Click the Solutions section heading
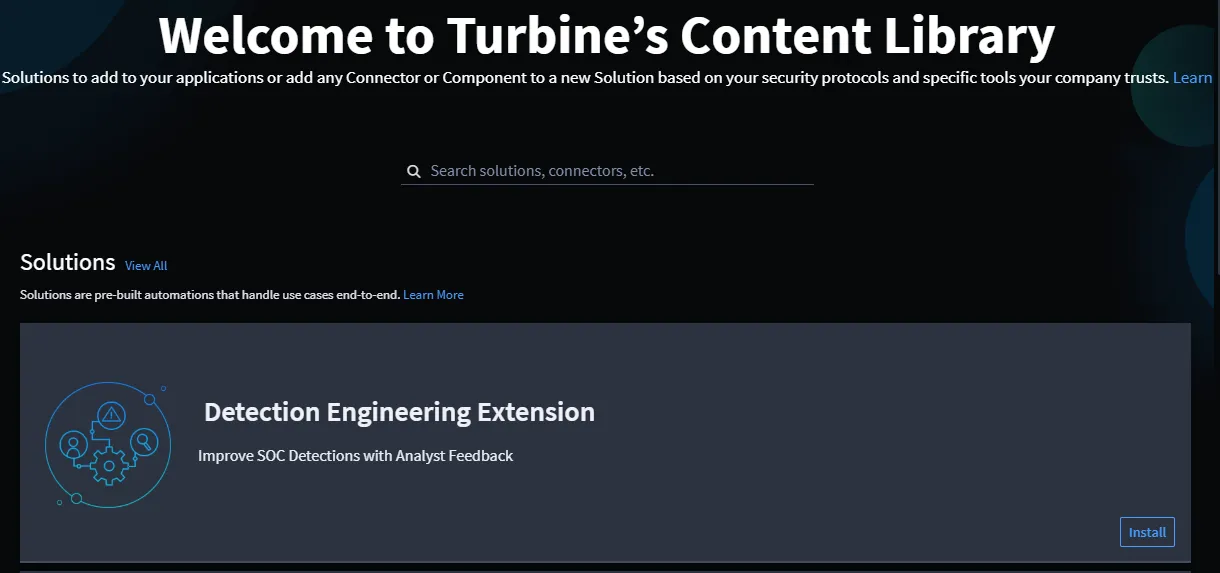 (68, 262)
